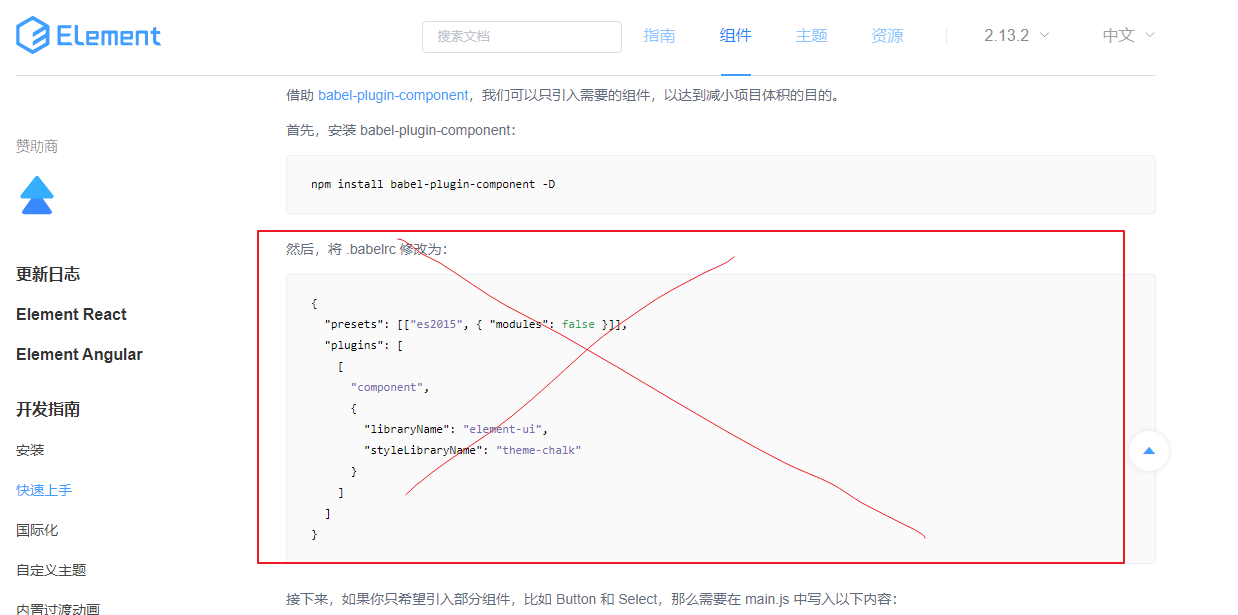1238x615 pixels.
Task: Click the back-to-top arrow button
Action: tap(1149, 451)
